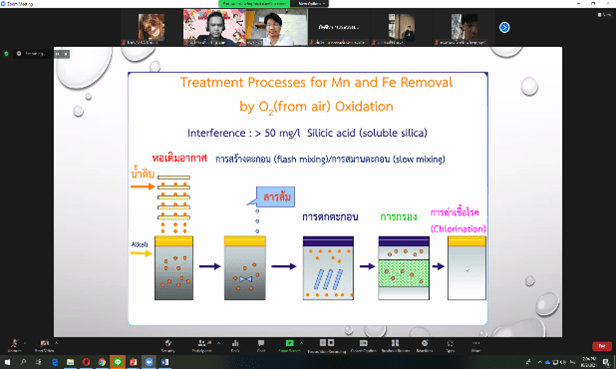The width and height of the screenshot is (616, 369).
Task: Click the green screen sharing notification bar
Action: pos(254,4)
